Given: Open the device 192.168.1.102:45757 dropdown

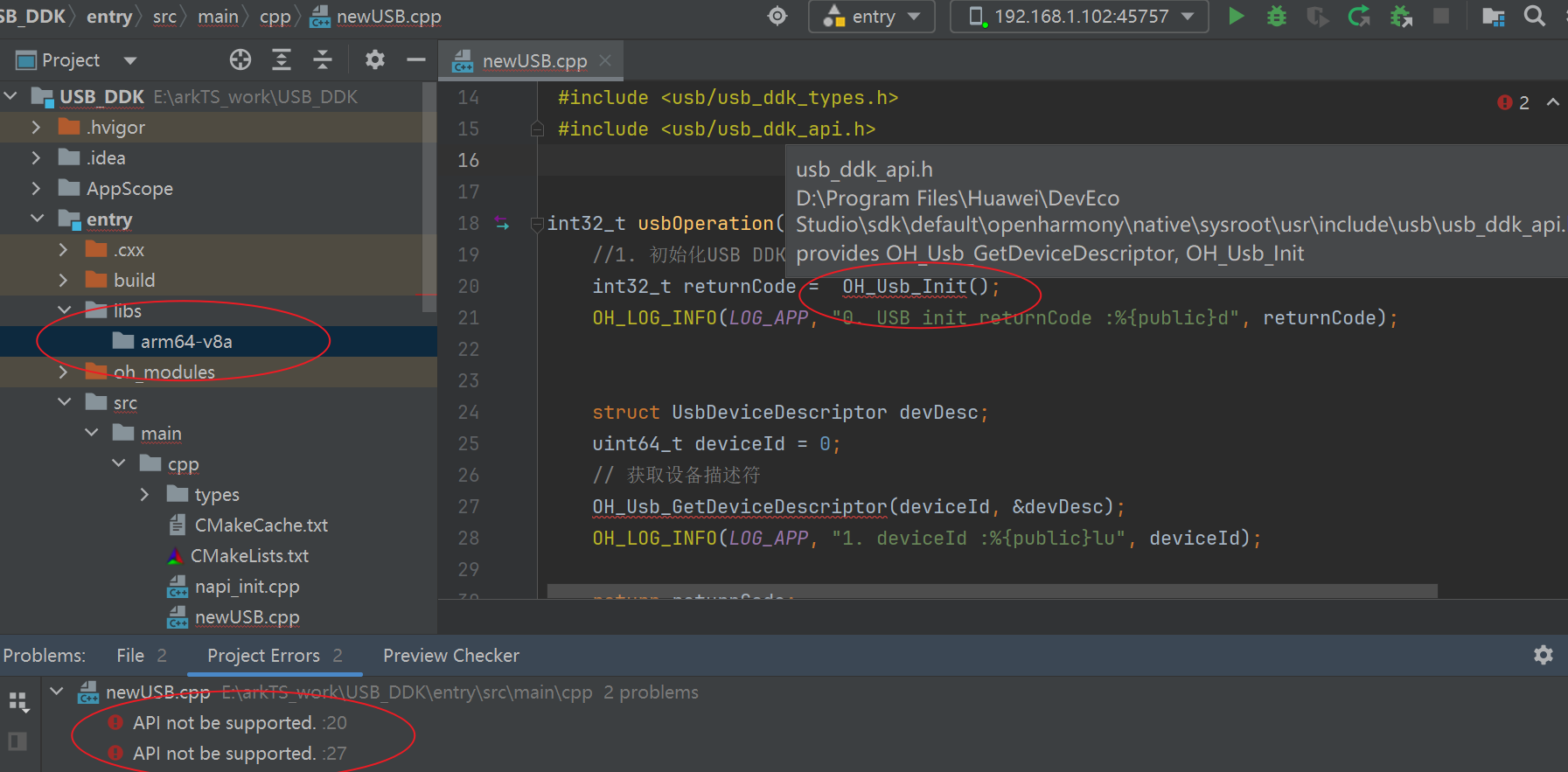Looking at the screenshot, I should tap(1079, 17).
